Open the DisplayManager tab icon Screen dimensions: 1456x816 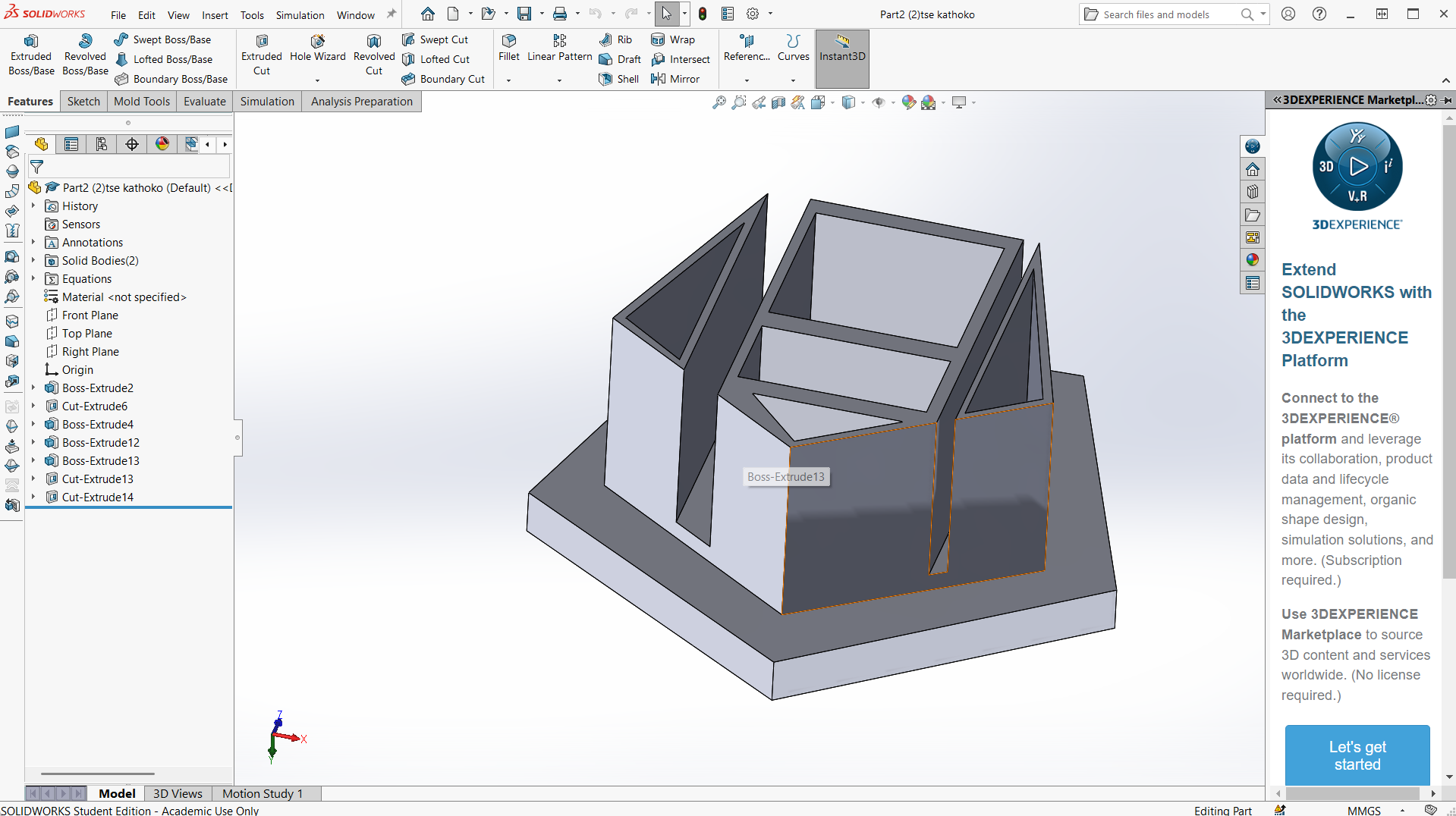click(162, 144)
